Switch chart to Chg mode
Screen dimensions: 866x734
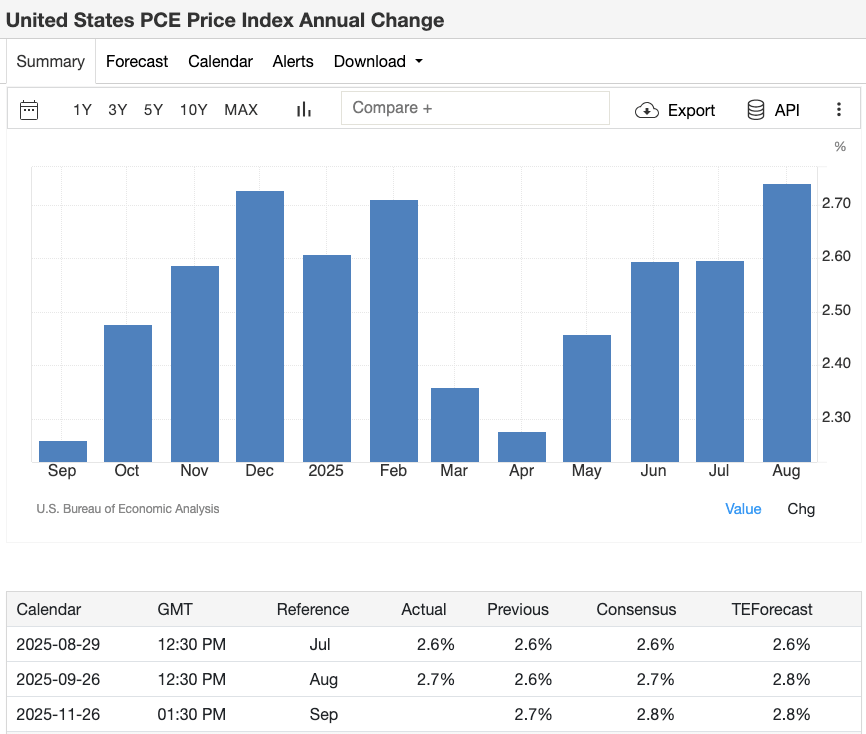(x=801, y=509)
